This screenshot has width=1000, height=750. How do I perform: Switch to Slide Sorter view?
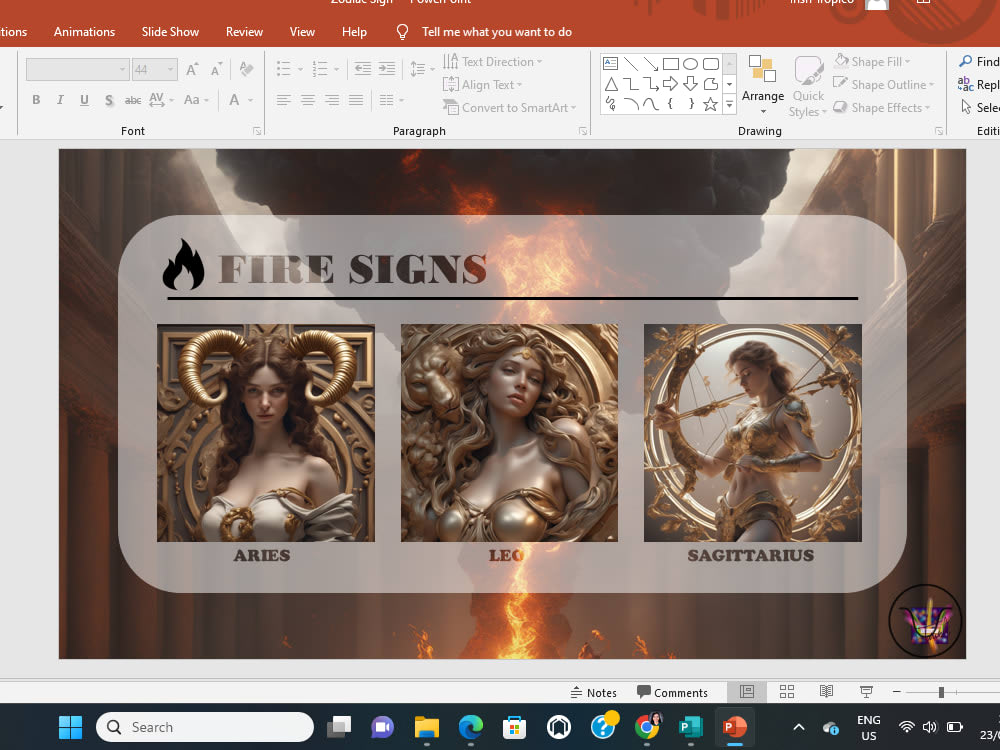click(787, 692)
